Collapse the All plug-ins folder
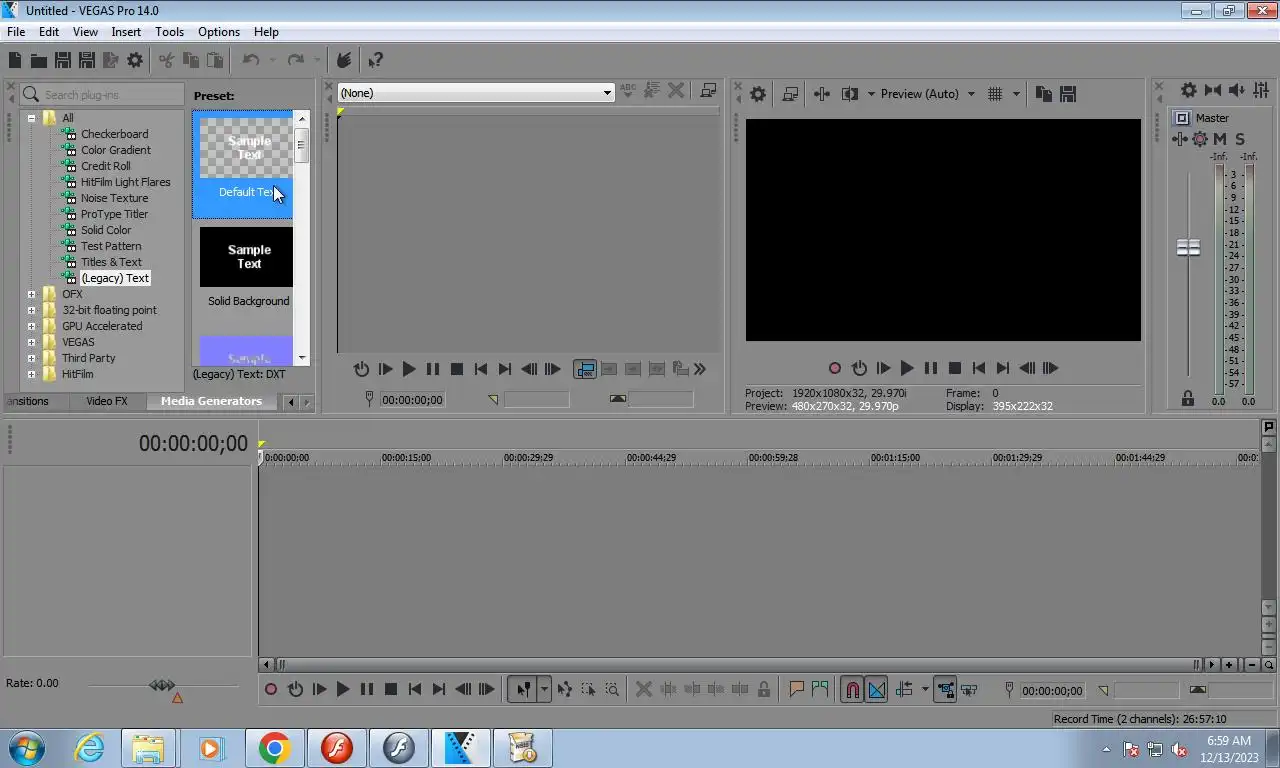The height and width of the screenshot is (768, 1280). click(x=31, y=118)
